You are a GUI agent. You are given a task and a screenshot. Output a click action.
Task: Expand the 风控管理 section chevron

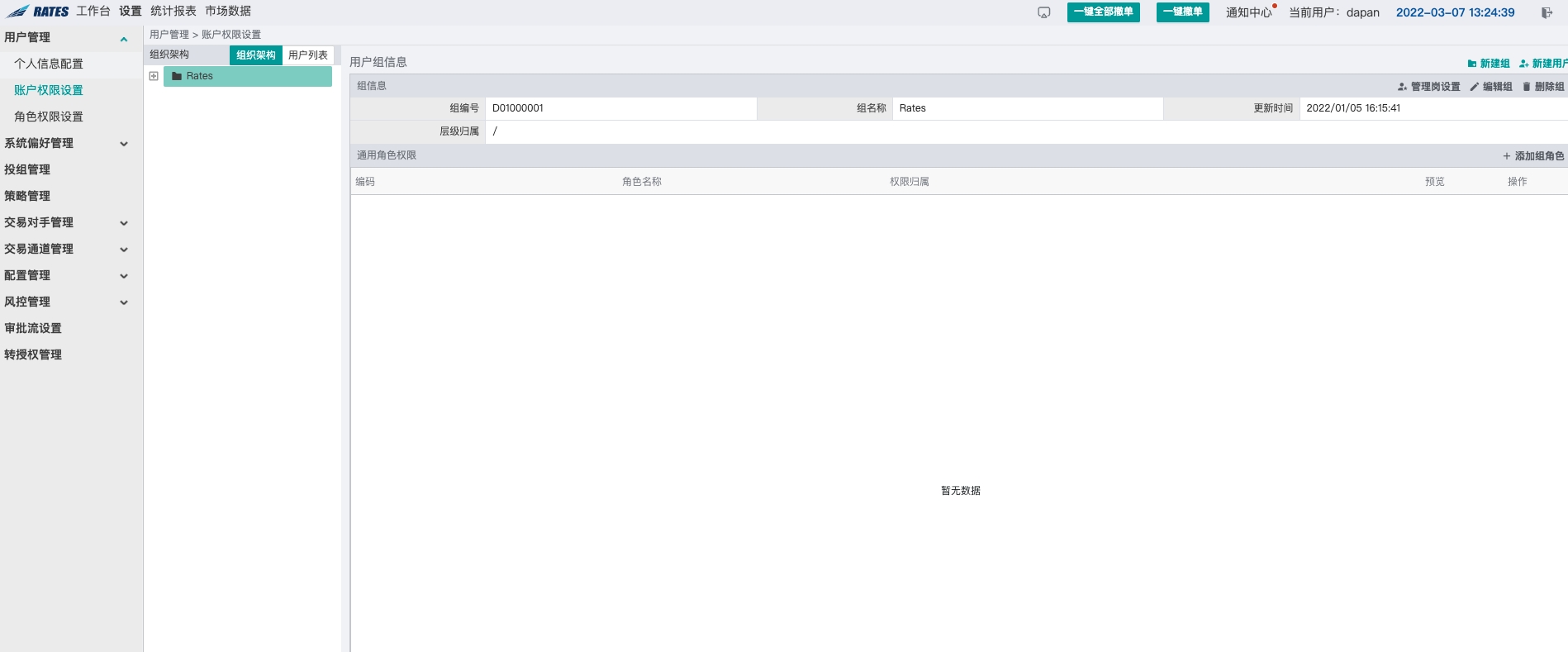coord(124,302)
